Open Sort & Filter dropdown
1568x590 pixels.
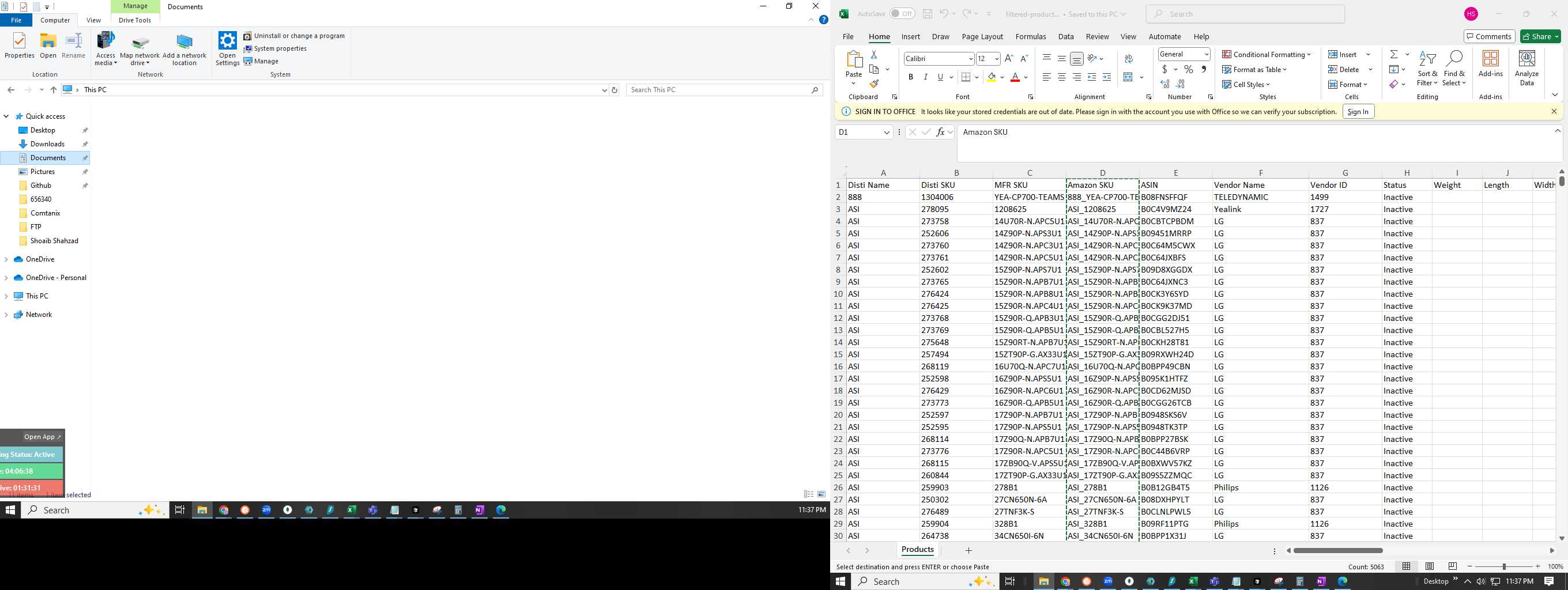(1427, 68)
